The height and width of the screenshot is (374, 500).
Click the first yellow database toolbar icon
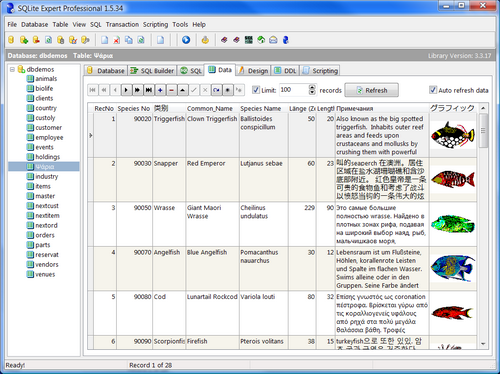(11, 40)
